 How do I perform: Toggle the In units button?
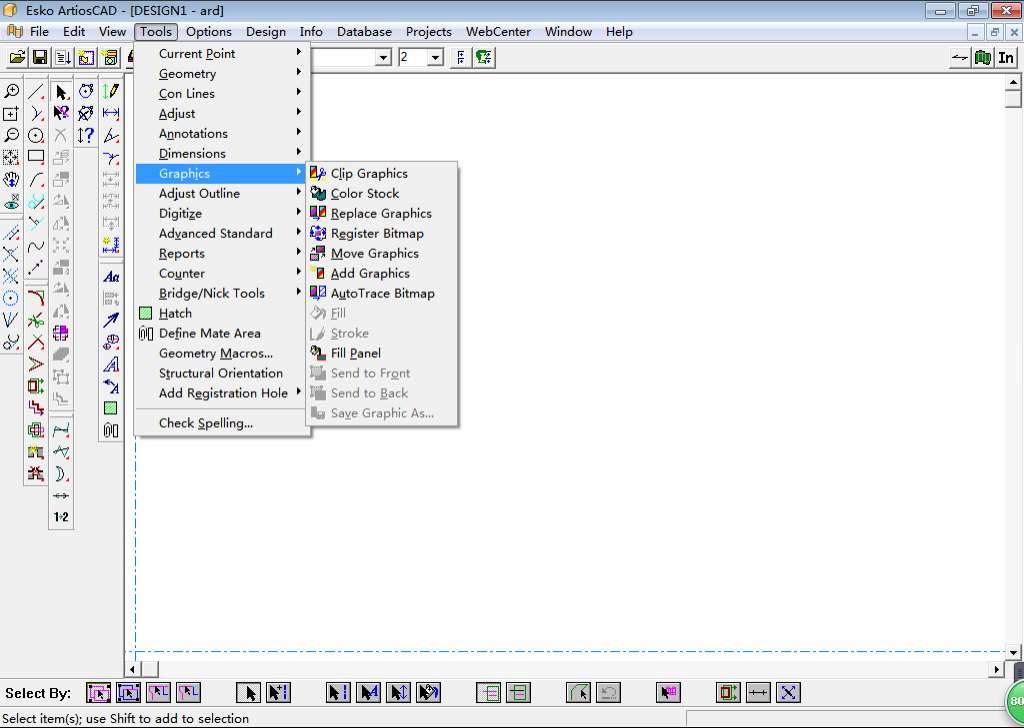[1006, 57]
